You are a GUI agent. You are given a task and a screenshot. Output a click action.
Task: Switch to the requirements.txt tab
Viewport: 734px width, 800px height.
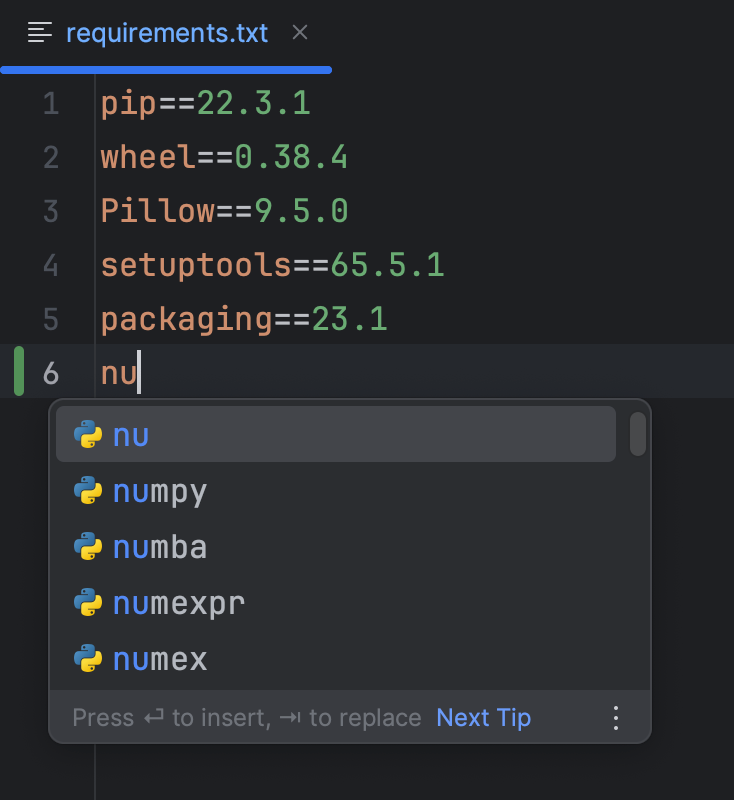click(165, 32)
